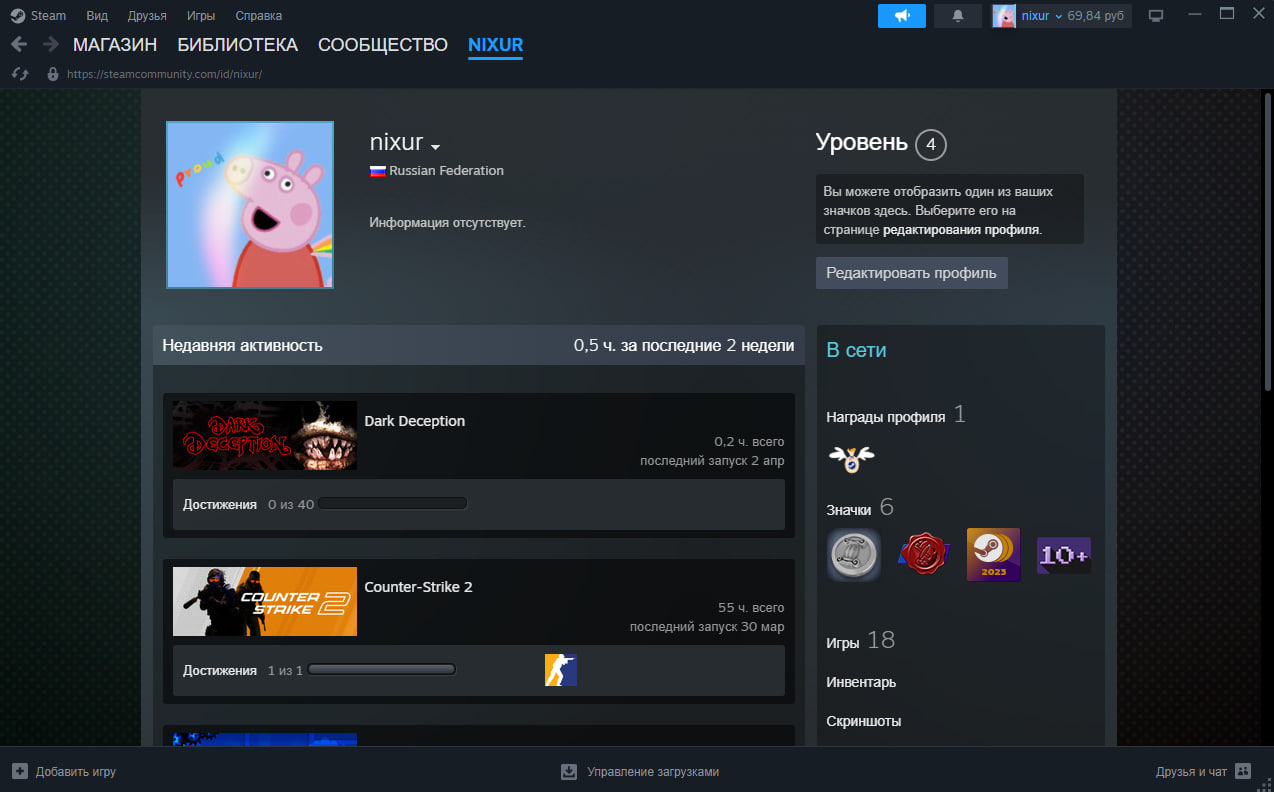Click the friends chat icon bottom right
This screenshot has width=1274, height=792.
tap(1243, 771)
